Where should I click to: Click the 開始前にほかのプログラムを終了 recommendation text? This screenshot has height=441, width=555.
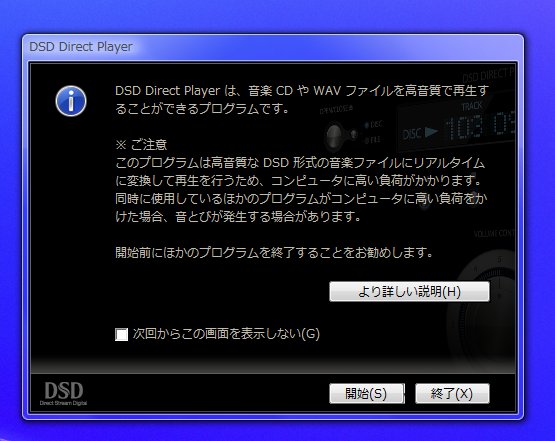[274, 253]
